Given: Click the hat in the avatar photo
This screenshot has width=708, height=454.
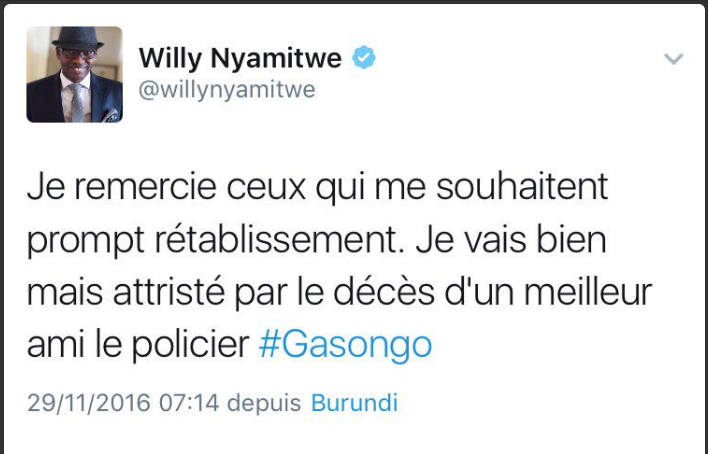Looking at the screenshot, I should click(x=78, y=39).
